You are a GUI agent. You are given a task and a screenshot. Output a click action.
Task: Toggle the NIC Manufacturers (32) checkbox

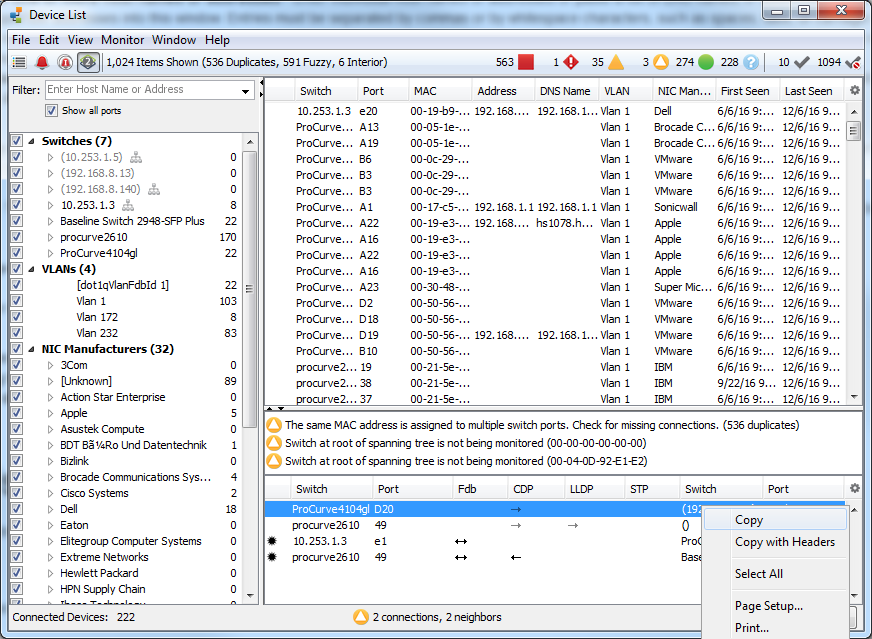pyautogui.click(x=17, y=349)
